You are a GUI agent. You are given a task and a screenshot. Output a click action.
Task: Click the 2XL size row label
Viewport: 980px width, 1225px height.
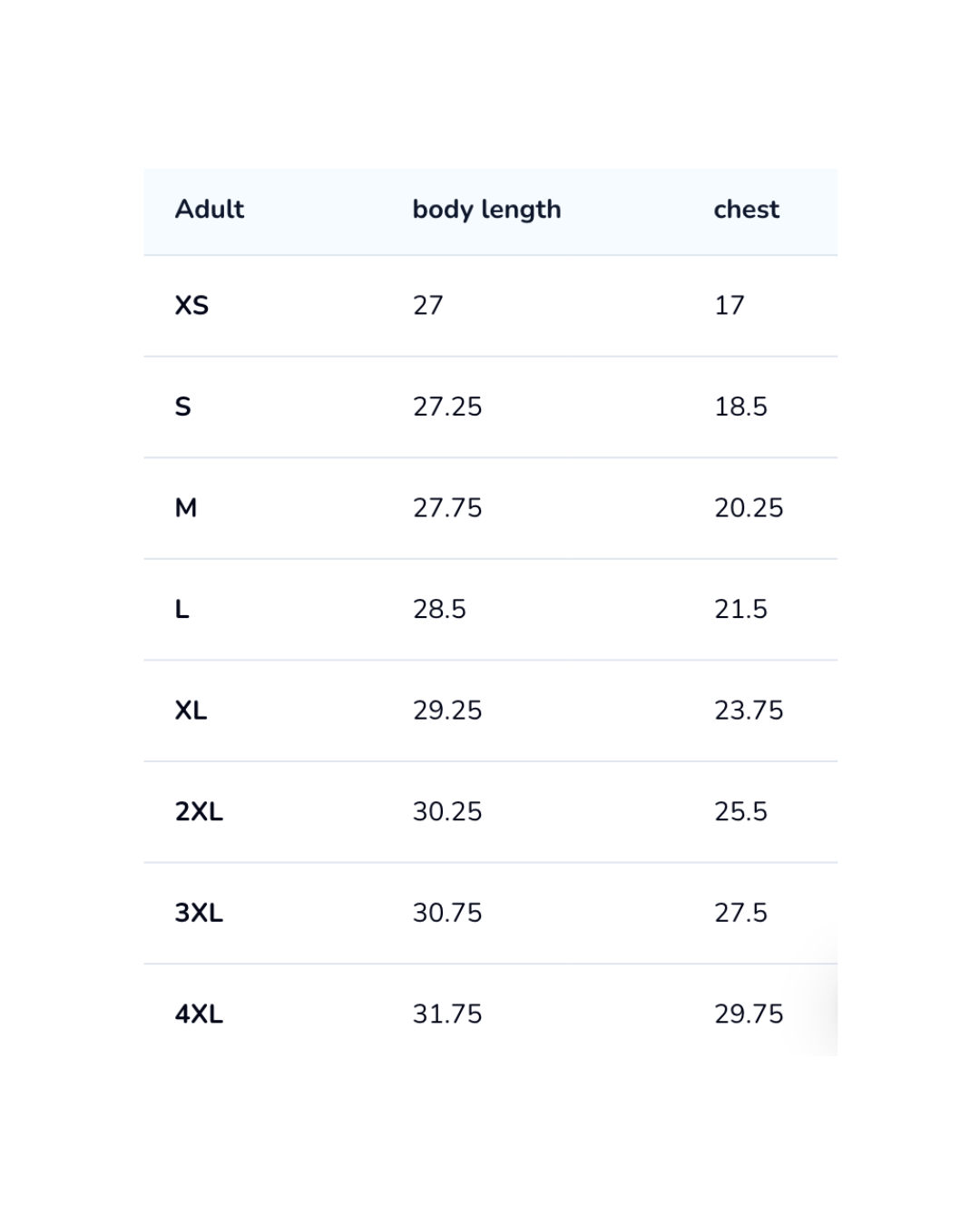(x=199, y=811)
